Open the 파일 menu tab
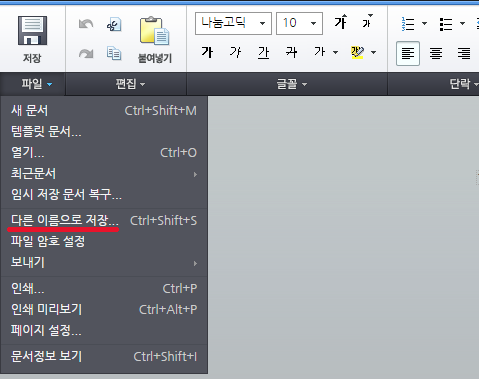The height and width of the screenshot is (379, 479). click(33, 84)
